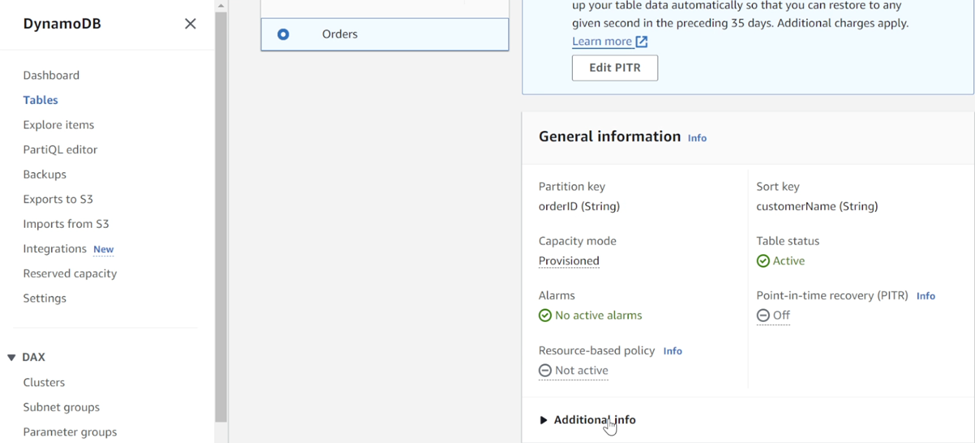975x443 pixels.
Task: Go to the Tables section
Action: click(40, 100)
